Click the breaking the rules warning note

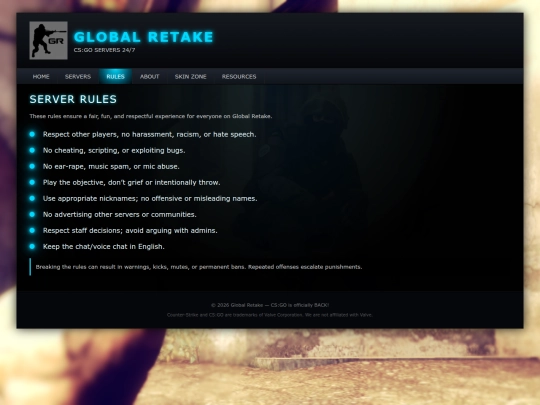click(x=199, y=267)
